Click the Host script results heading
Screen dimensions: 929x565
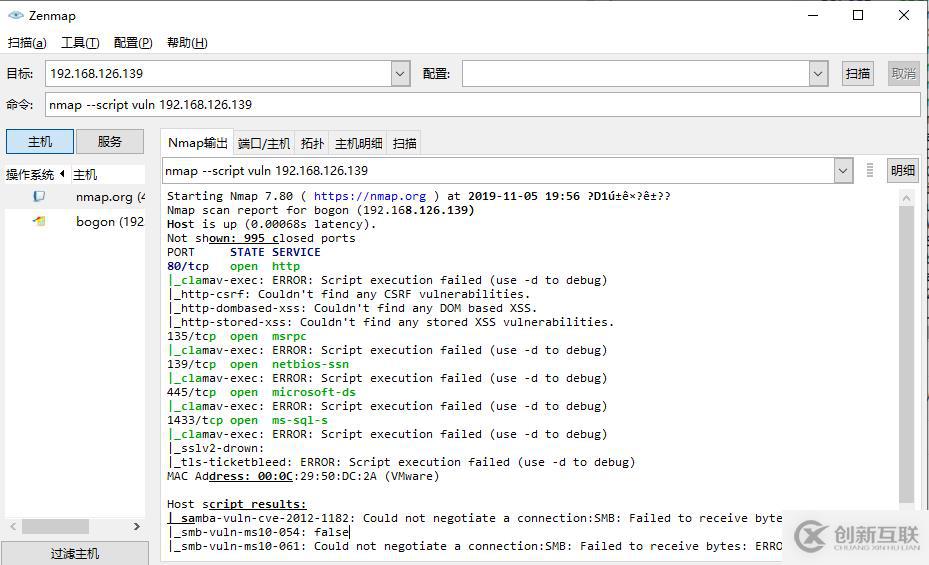236,504
